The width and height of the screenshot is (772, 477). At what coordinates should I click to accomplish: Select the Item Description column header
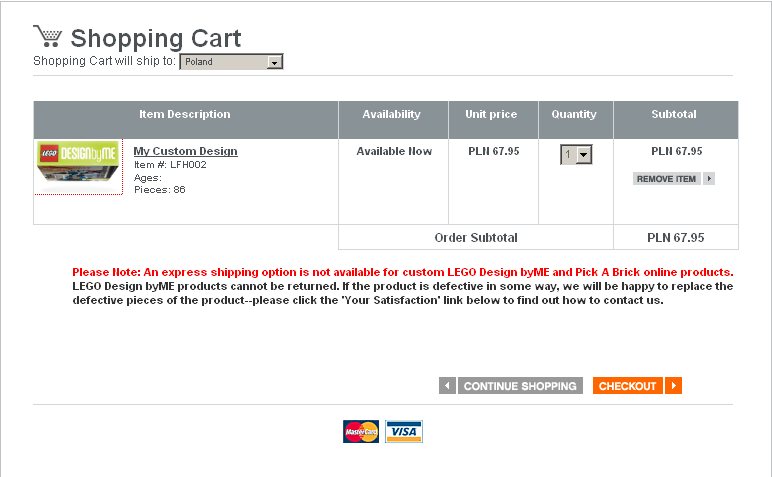184,115
